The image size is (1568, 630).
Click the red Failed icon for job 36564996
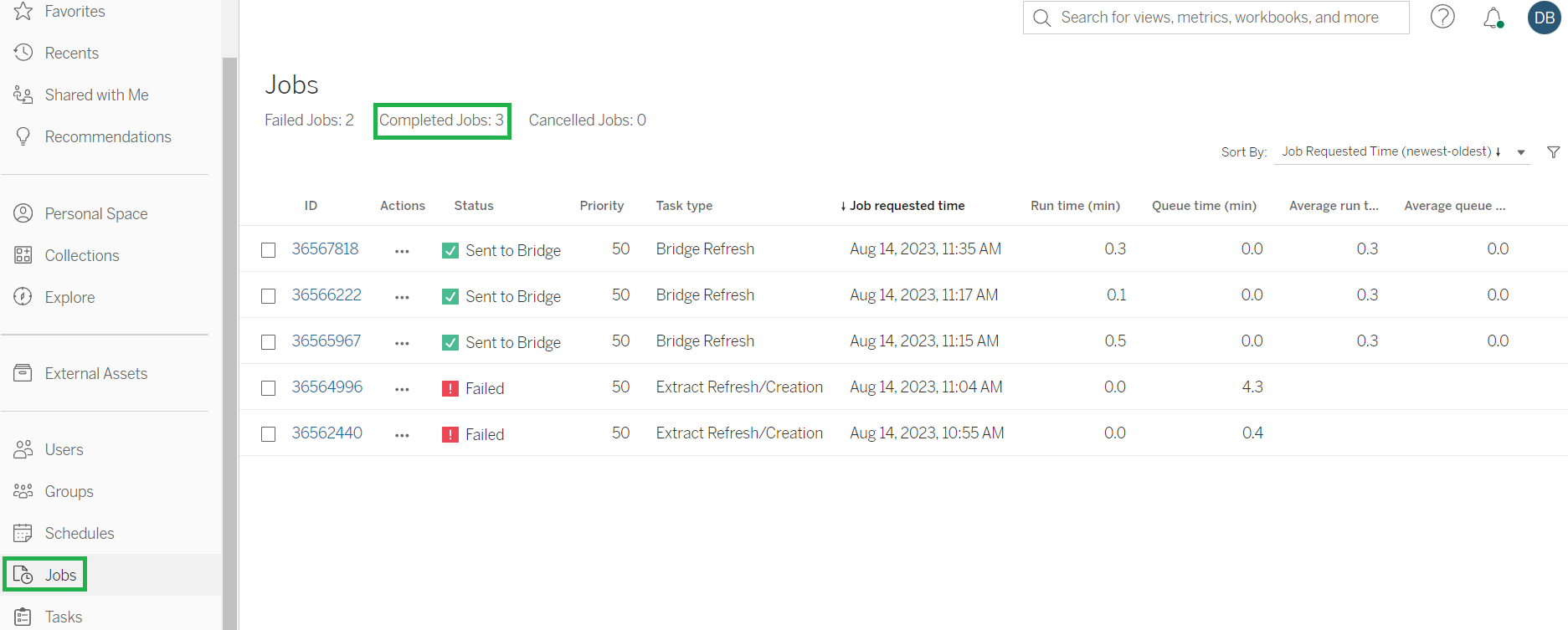coord(450,388)
